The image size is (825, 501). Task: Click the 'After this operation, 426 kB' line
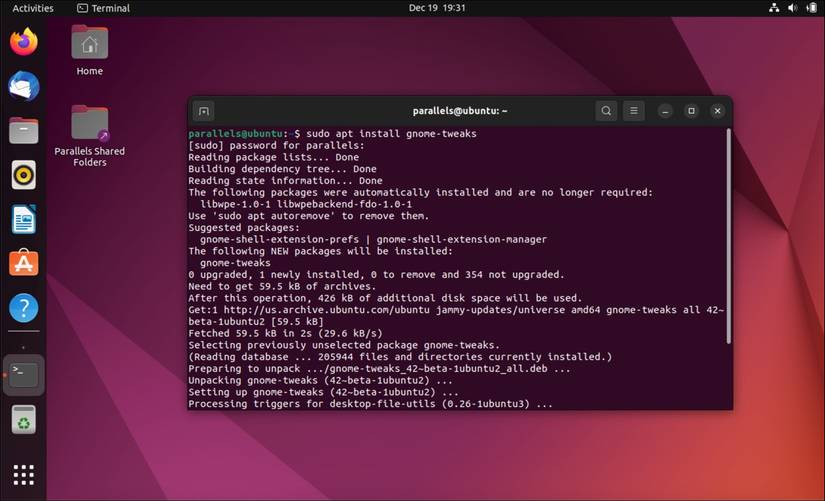(386, 298)
